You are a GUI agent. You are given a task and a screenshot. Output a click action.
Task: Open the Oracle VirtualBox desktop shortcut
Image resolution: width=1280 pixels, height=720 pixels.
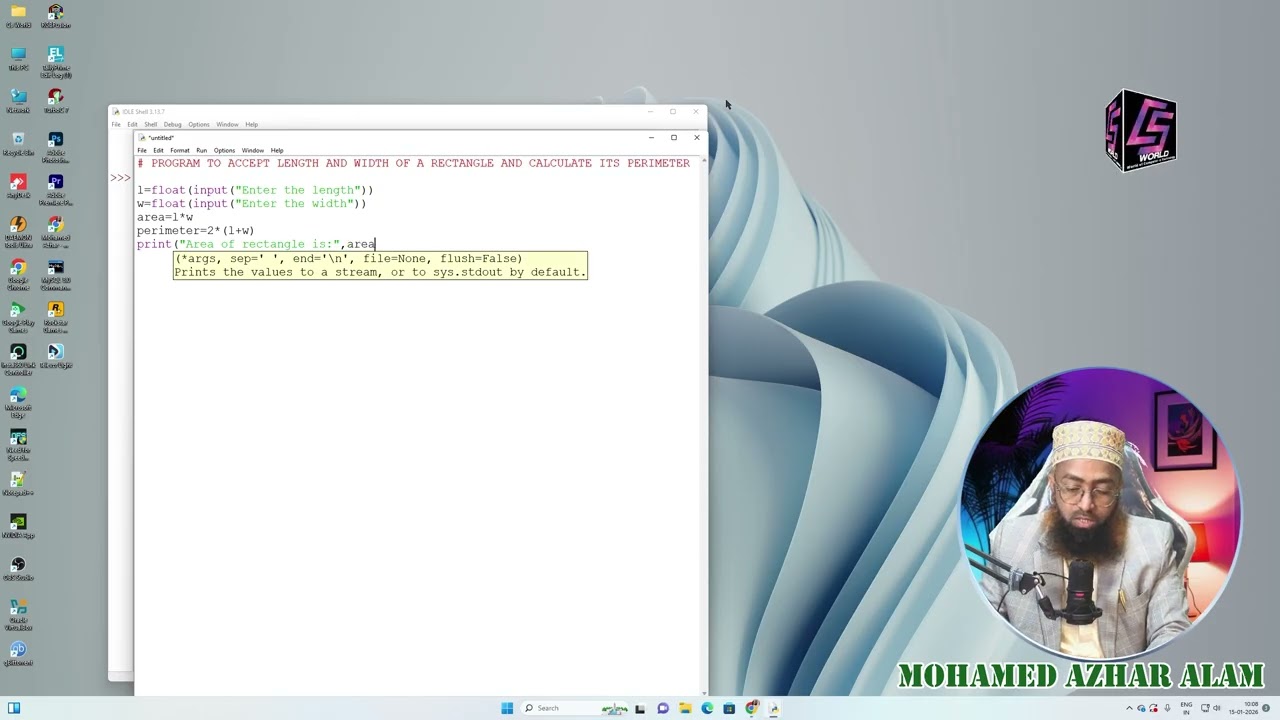[x=18, y=613]
